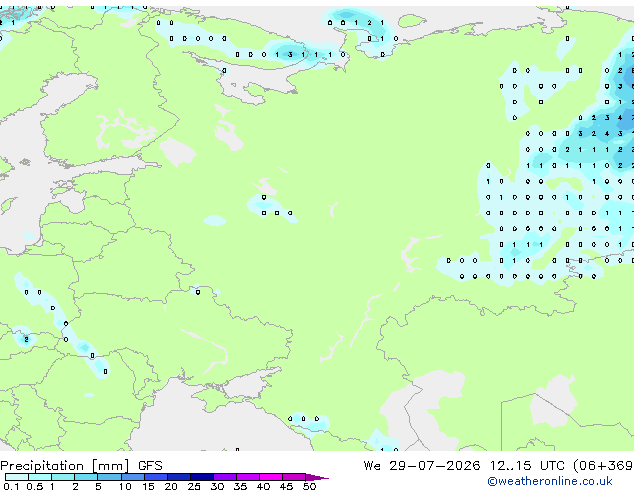Select the 5–10 mm blue legend swatch

click(110, 477)
